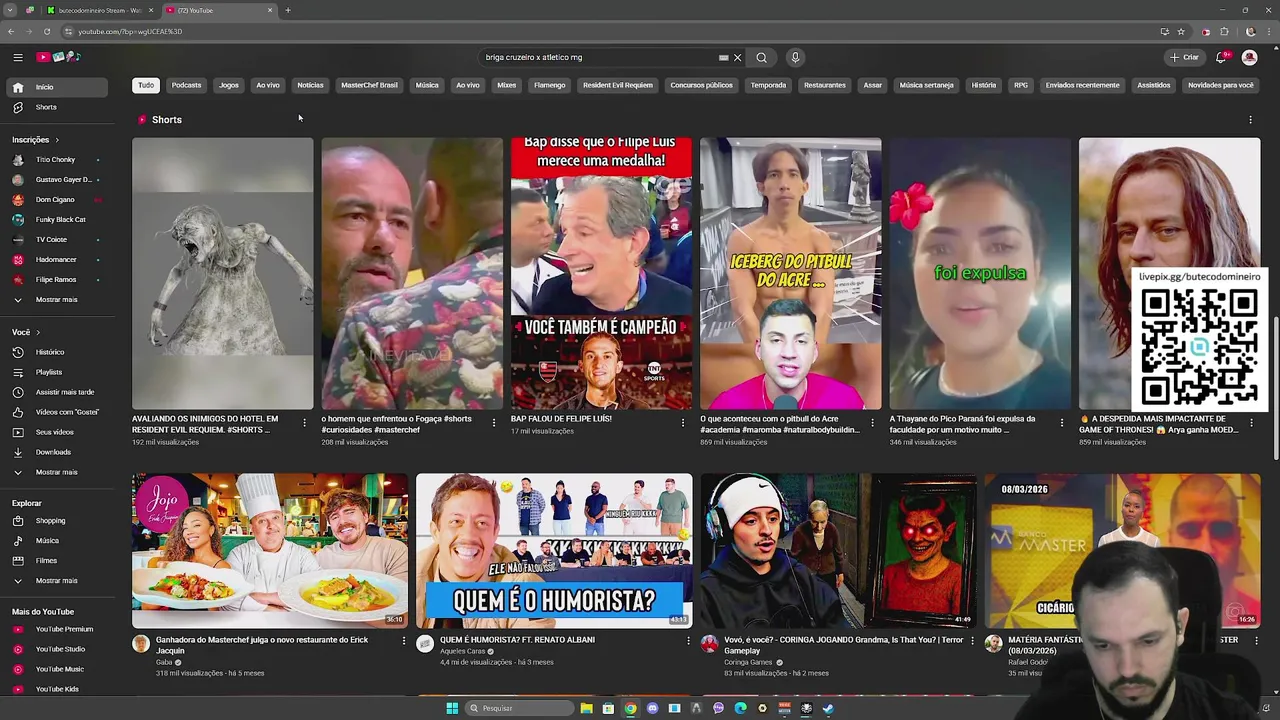Open Playlists in the sidebar
The image size is (1280, 720).
58,372
